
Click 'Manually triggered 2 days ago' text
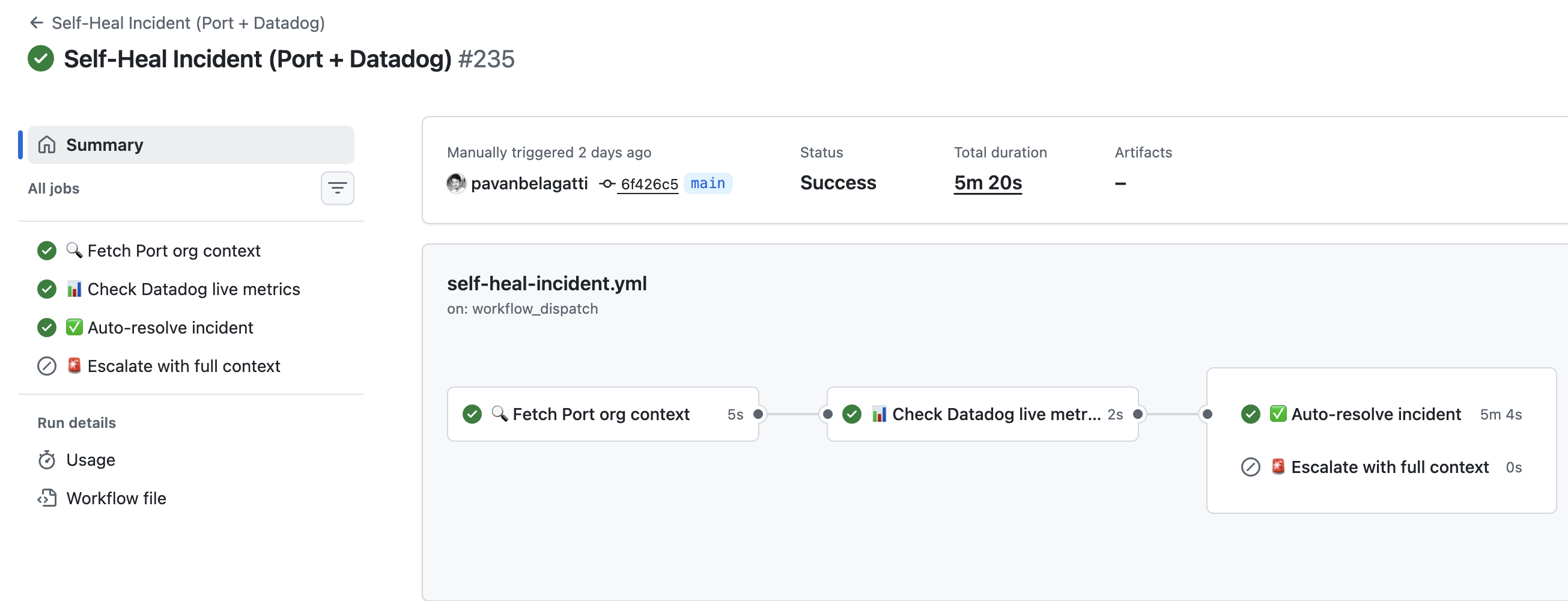(549, 152)
